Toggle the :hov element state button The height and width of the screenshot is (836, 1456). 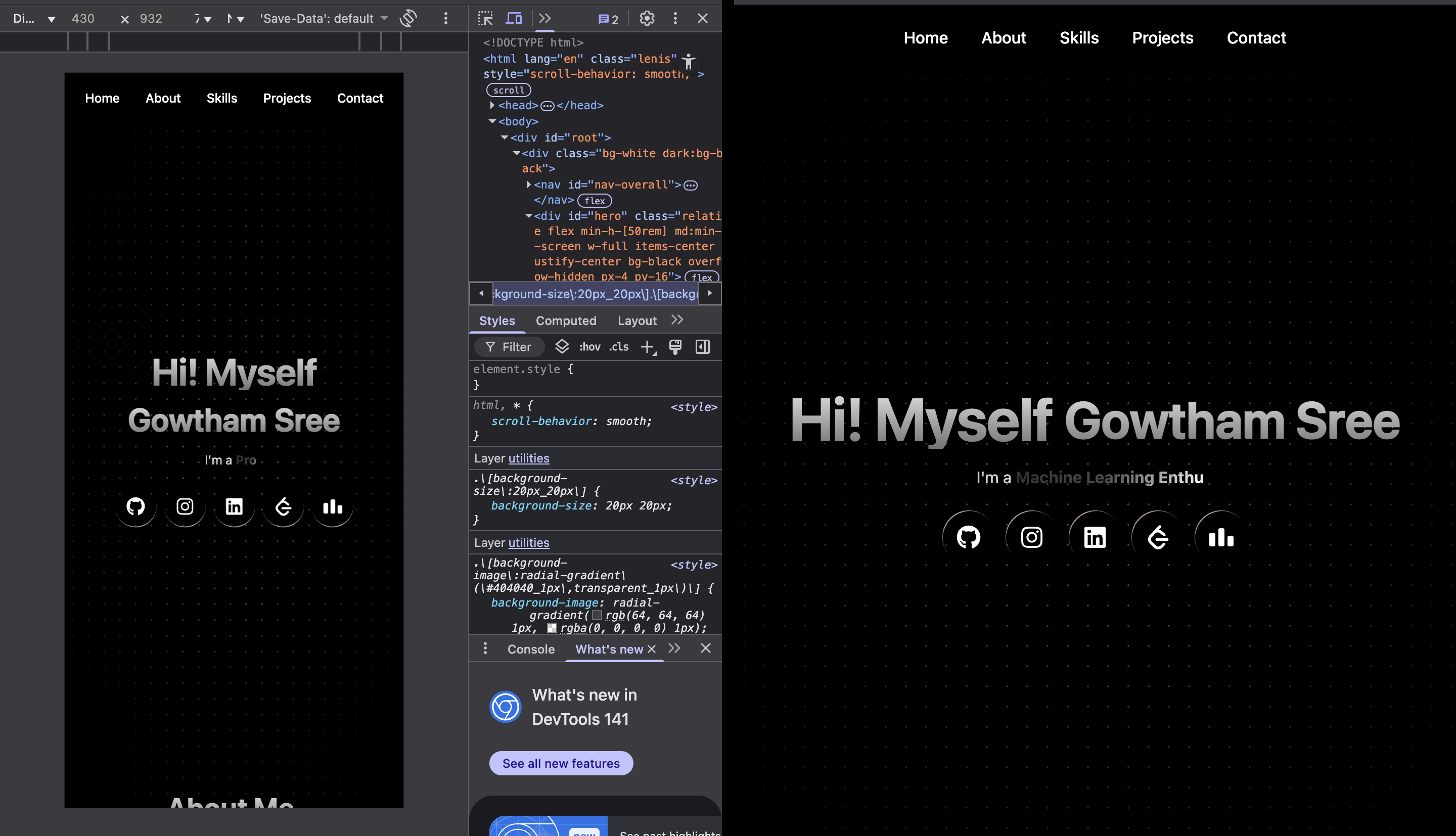click(x=589, y=347)
